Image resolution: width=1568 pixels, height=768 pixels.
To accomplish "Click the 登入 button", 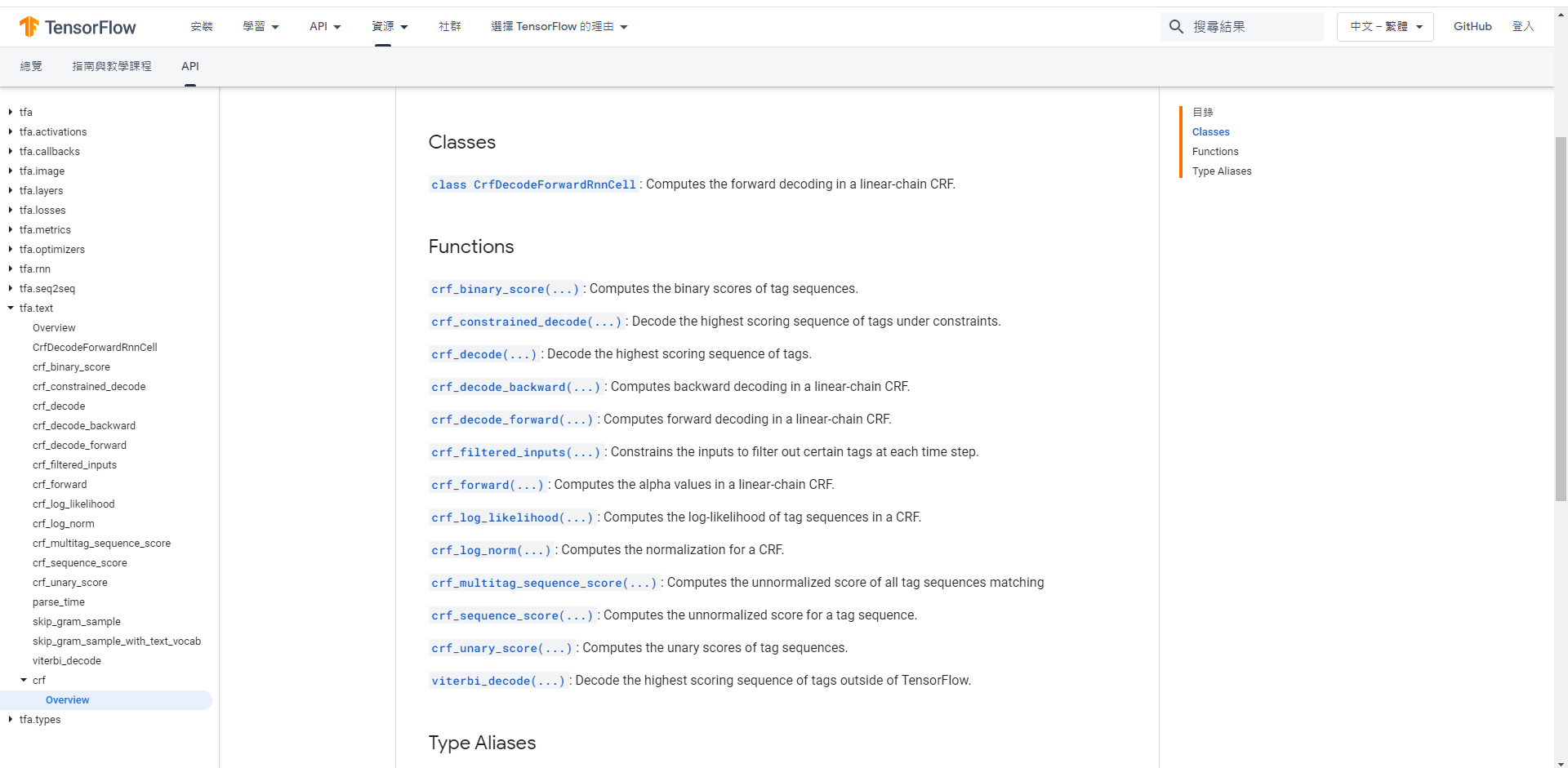I will tap(1524, 26).
